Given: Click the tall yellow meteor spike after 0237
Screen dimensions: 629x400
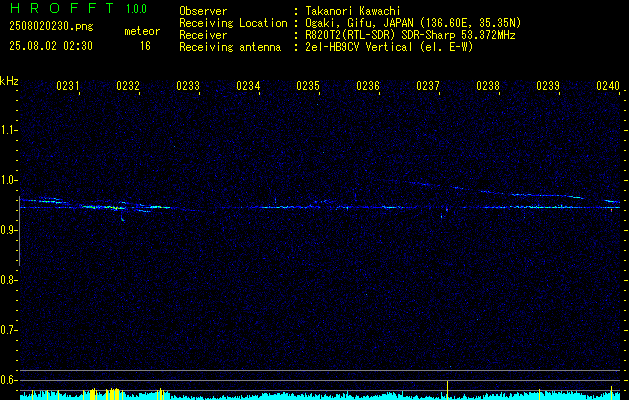Looking at the screenshot, I should tap(447, 390).
